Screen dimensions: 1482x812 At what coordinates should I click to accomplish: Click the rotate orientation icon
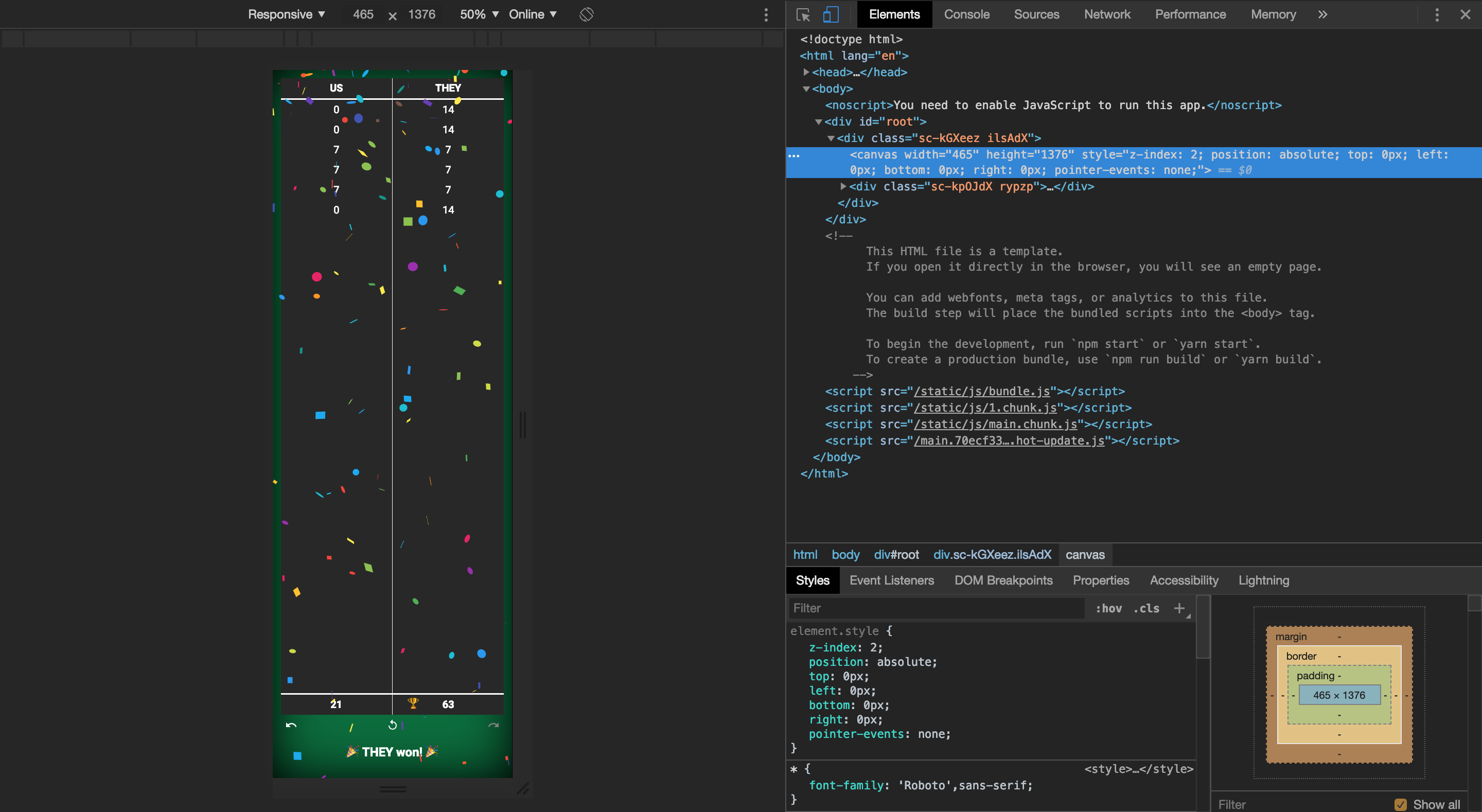click(x=586, y=14)
